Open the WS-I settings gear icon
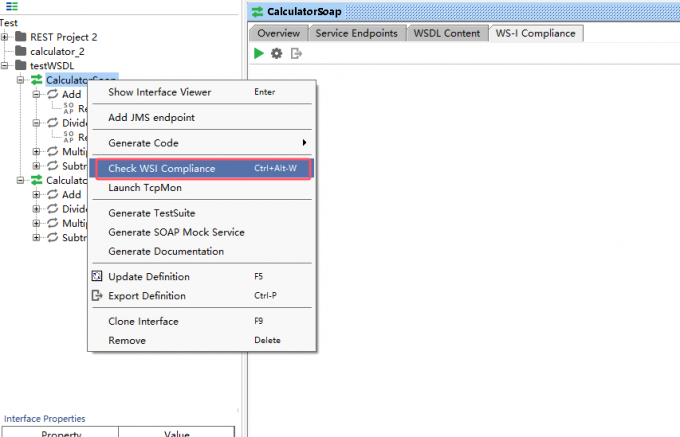 click(x=276, y=53)
